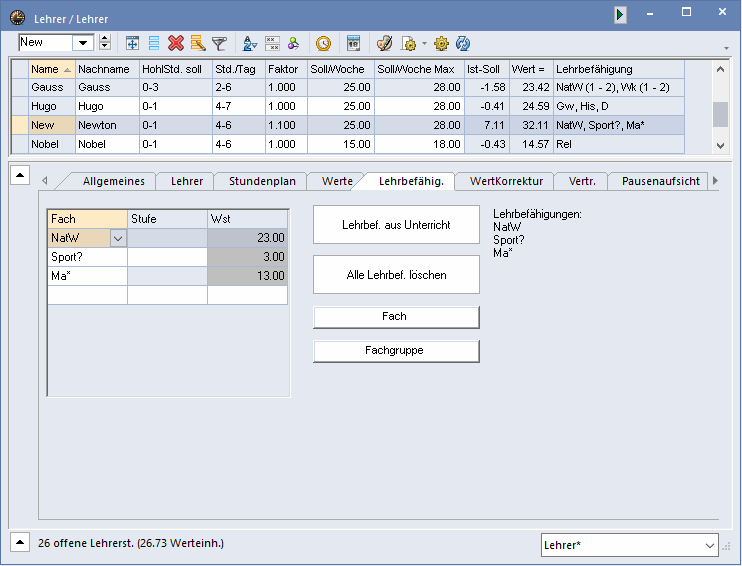Open the filter funnel icon
Screen dimensions: 742x566
[219, 44]
